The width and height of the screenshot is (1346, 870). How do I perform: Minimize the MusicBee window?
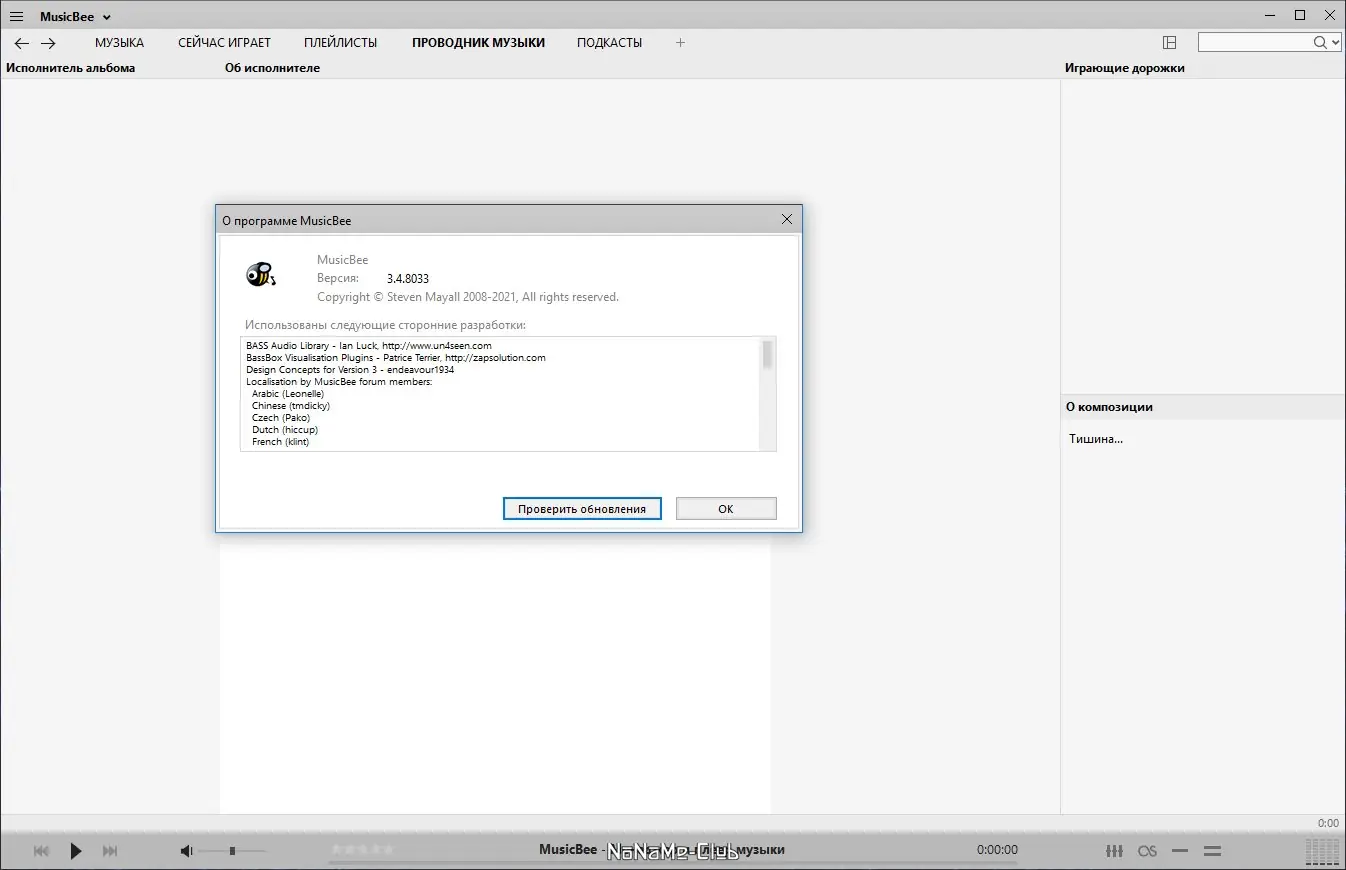(1270, 15)
